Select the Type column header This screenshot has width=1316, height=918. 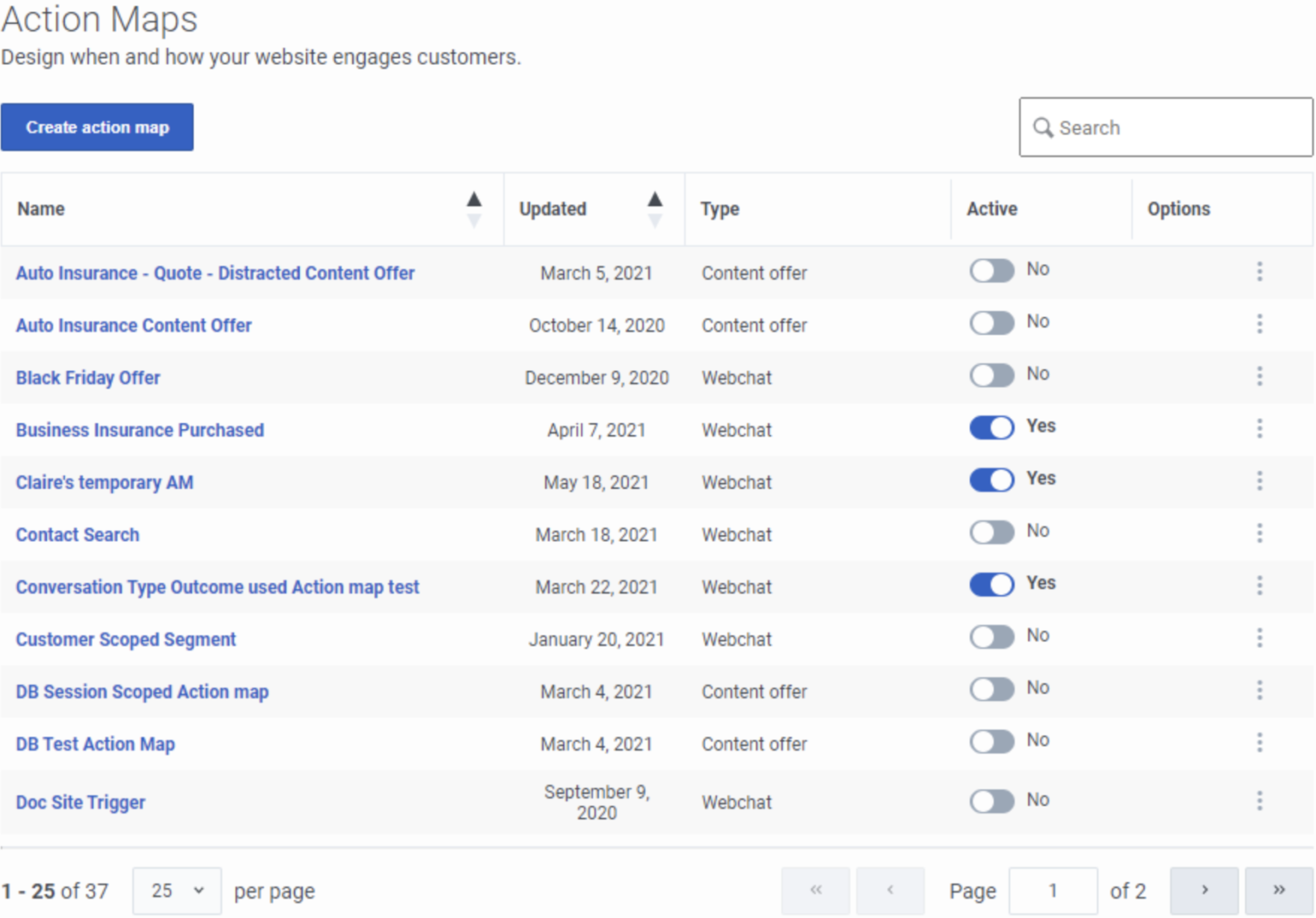pos(719,209)
